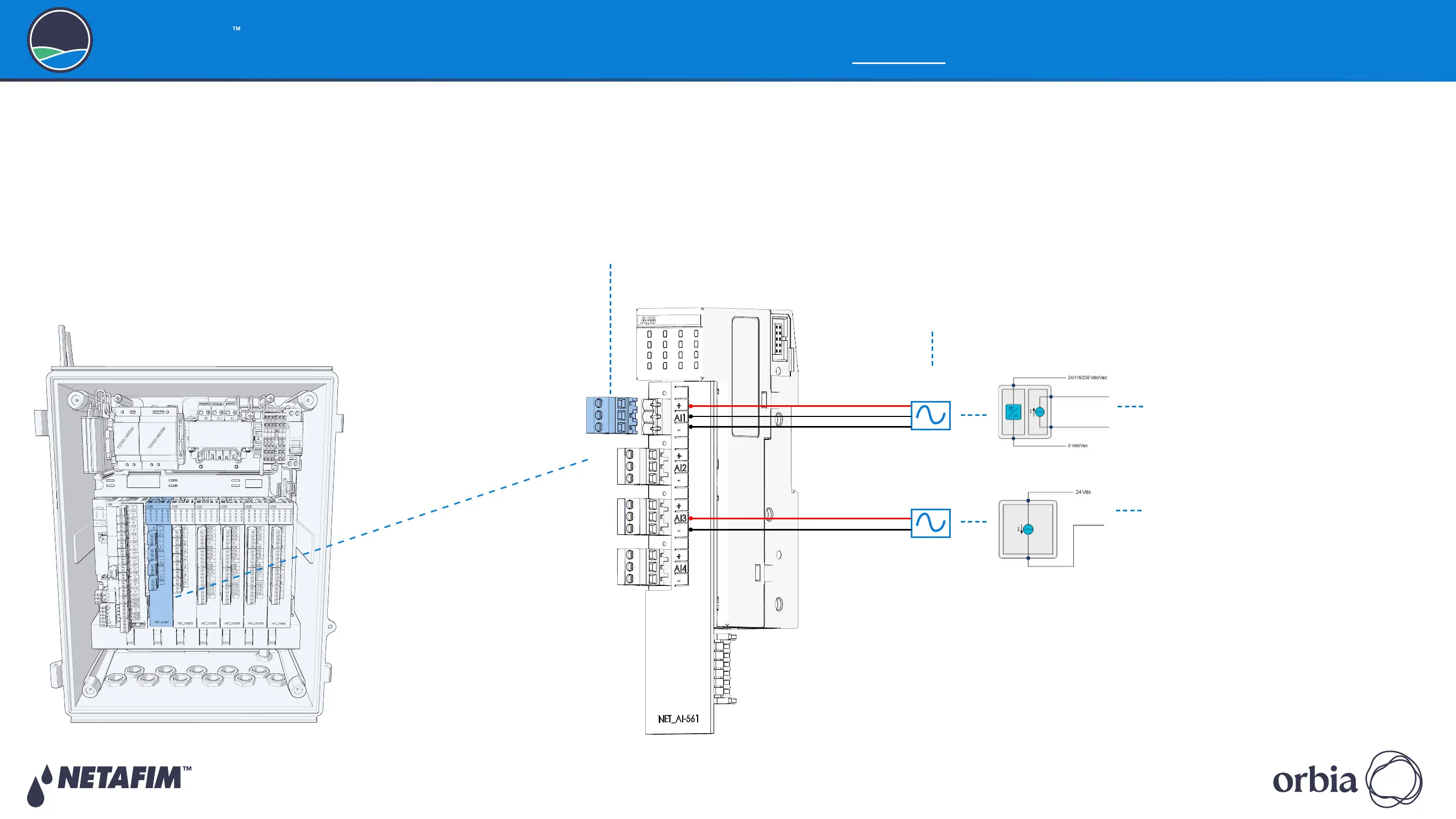1456x819 pixels.
Task: Click the NETAFIM logo at bottom left
Action: click(109, 785)
